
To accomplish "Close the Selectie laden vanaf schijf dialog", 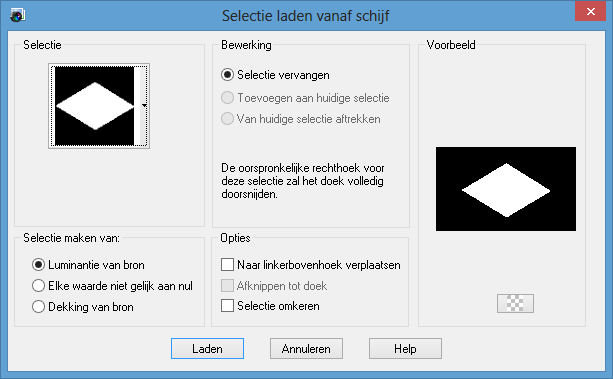I will (x=590, y=12).
